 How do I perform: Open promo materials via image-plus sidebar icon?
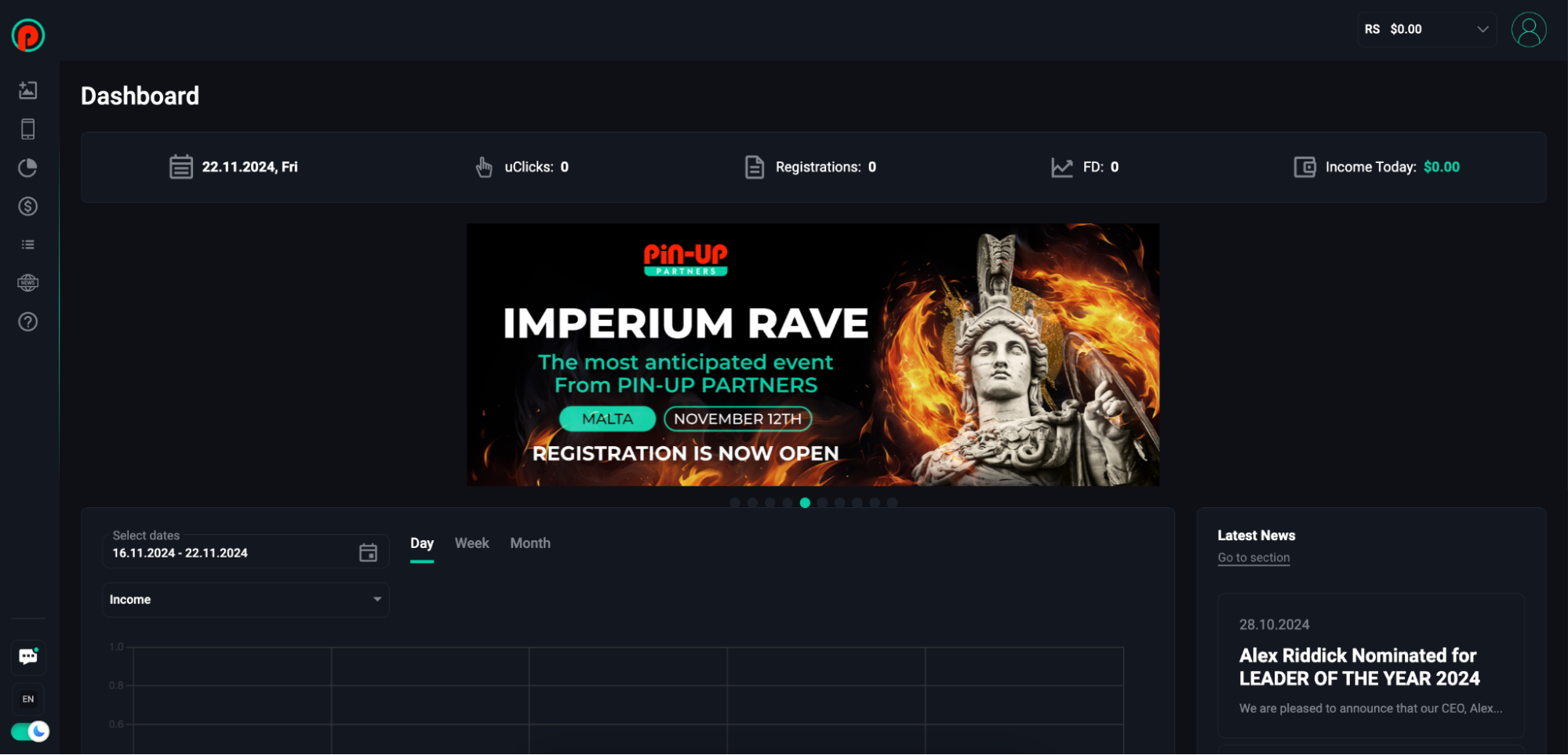pos(28,90)
